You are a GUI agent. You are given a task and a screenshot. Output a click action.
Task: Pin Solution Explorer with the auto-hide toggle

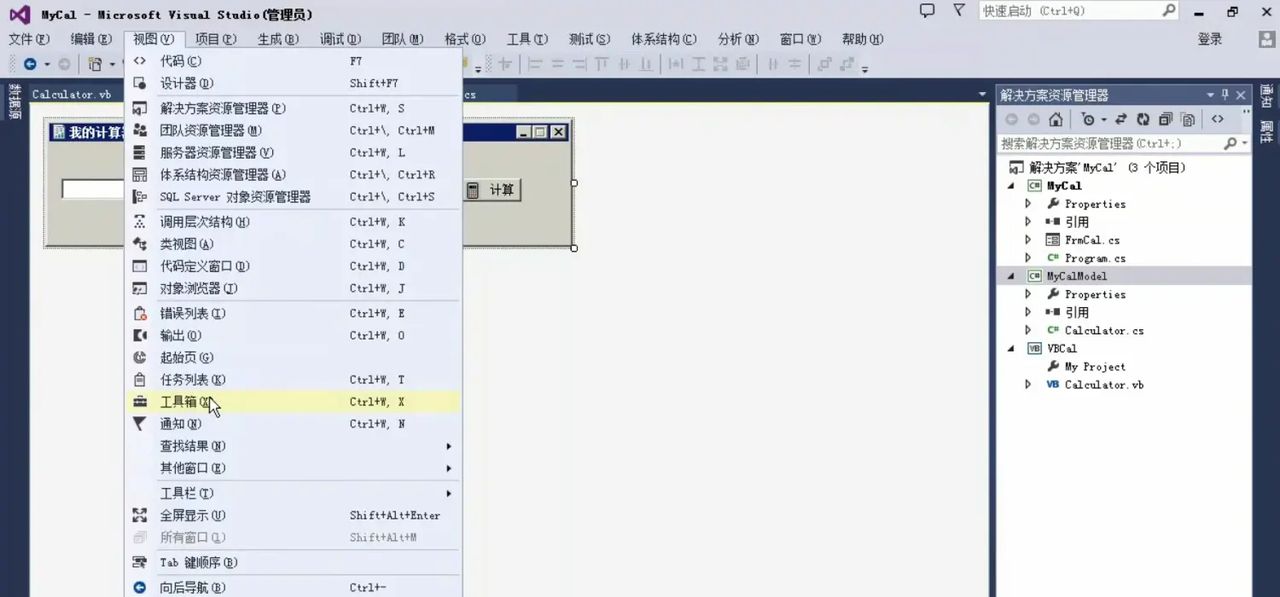click(x=1224, y=95)
